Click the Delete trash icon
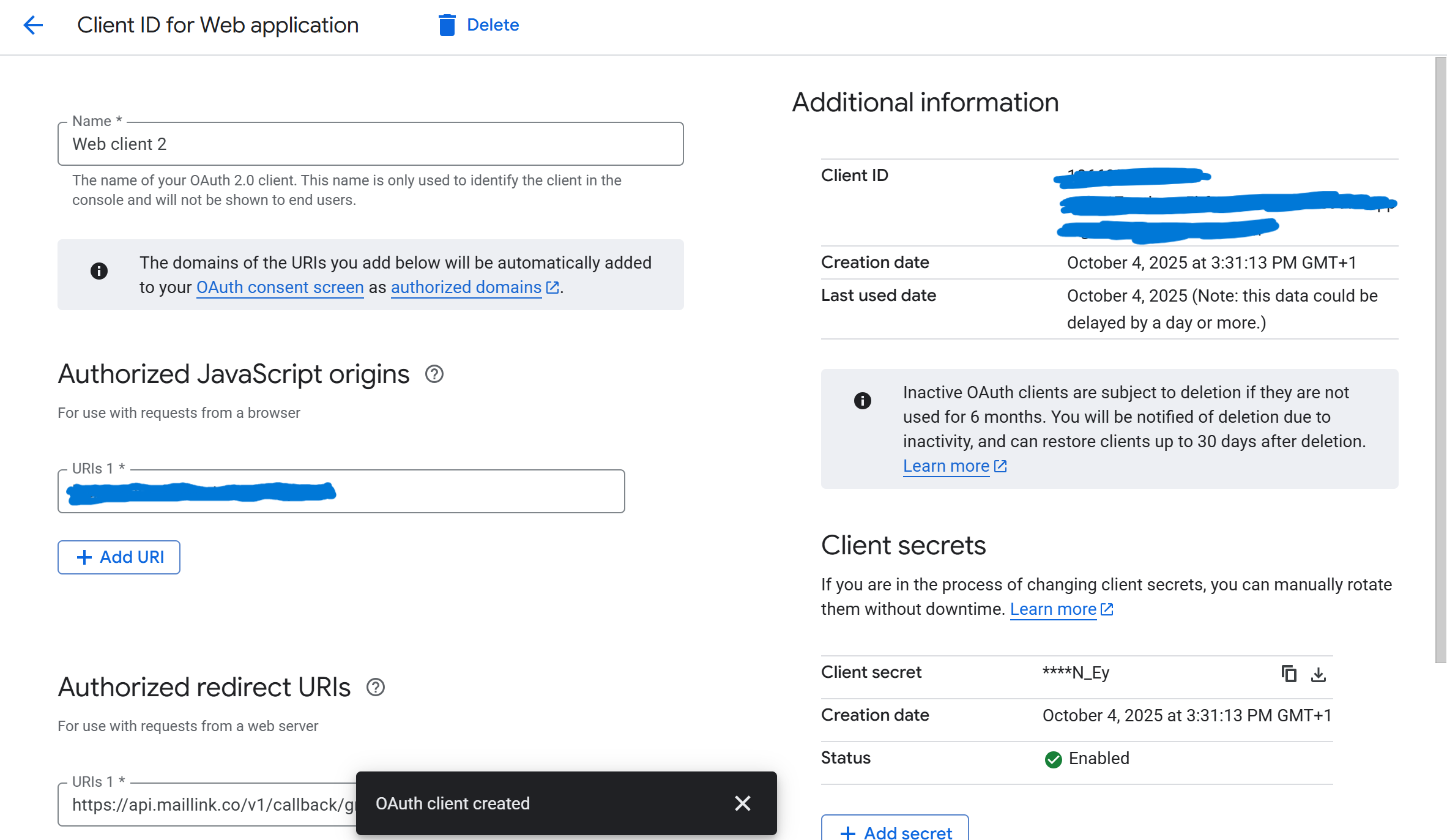 [x=447, y=25]
